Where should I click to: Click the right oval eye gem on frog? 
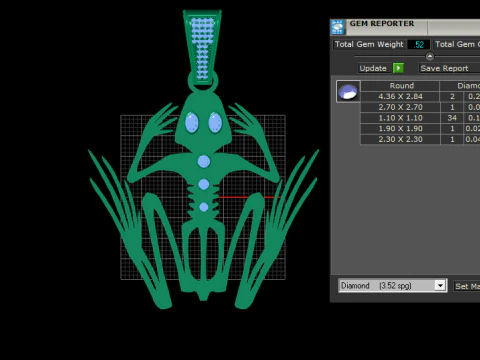[215, 123]
